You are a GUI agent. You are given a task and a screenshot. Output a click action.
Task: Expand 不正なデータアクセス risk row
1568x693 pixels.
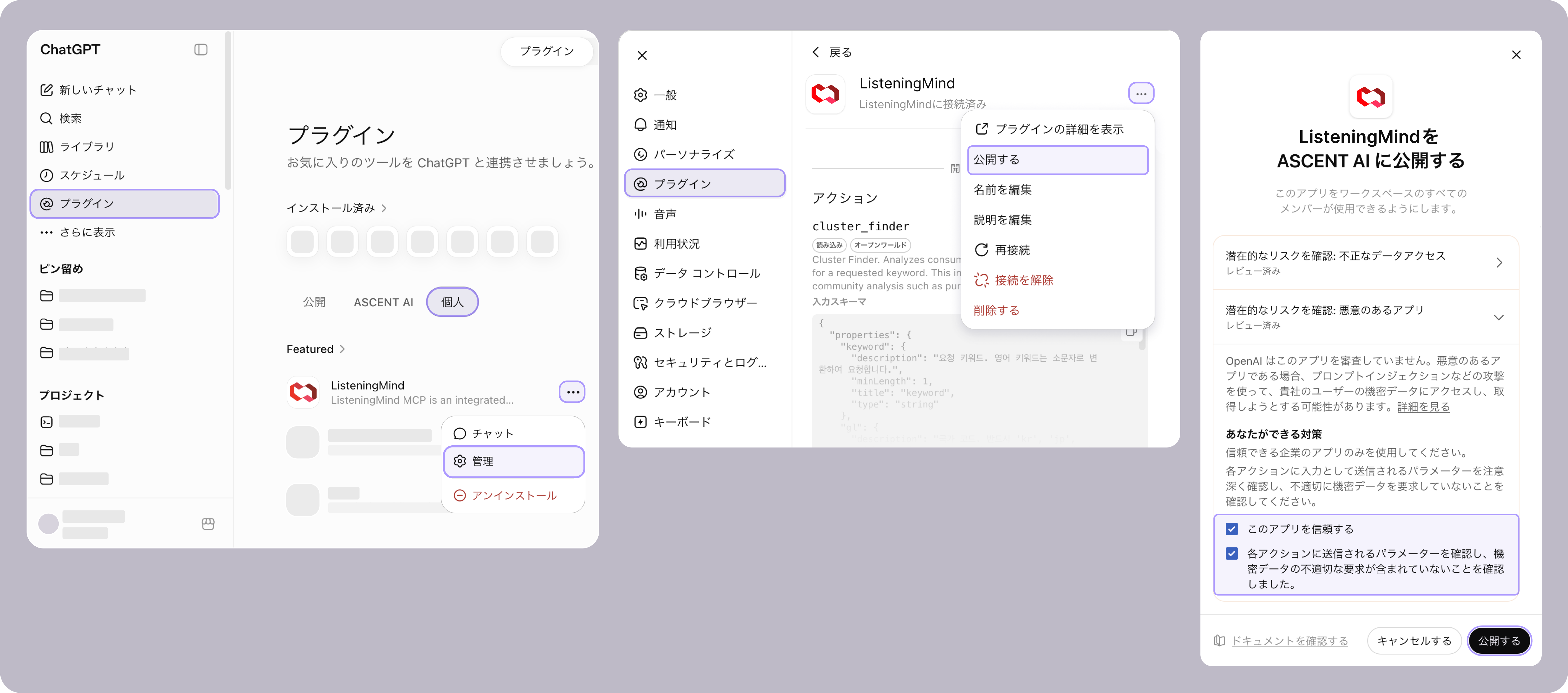pyautogui.click(x=1366, y=263)
